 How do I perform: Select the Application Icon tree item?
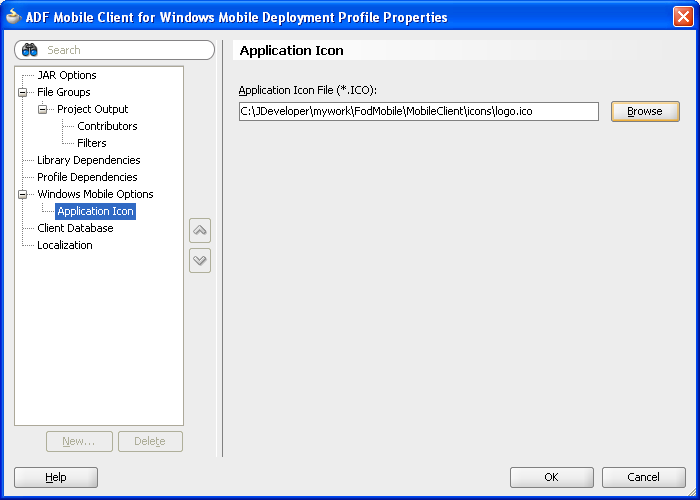coord(96,211)
